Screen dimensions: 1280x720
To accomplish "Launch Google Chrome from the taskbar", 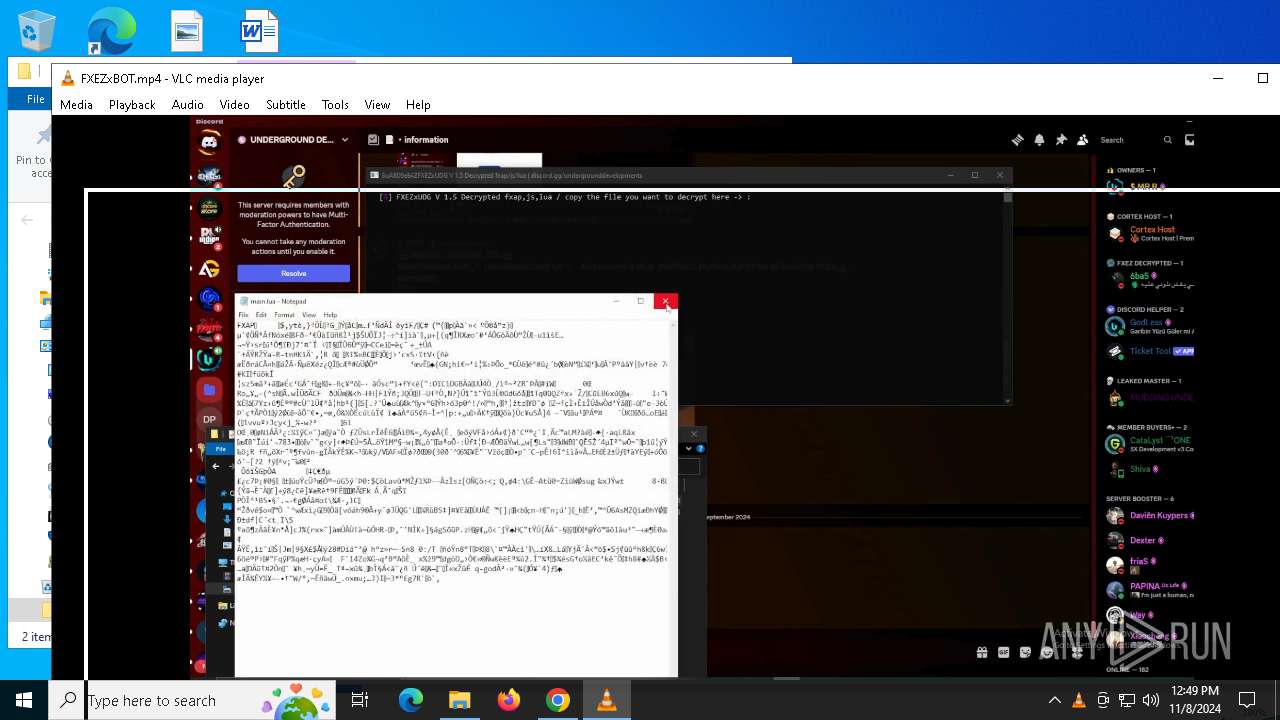I will tap(558, 700).
